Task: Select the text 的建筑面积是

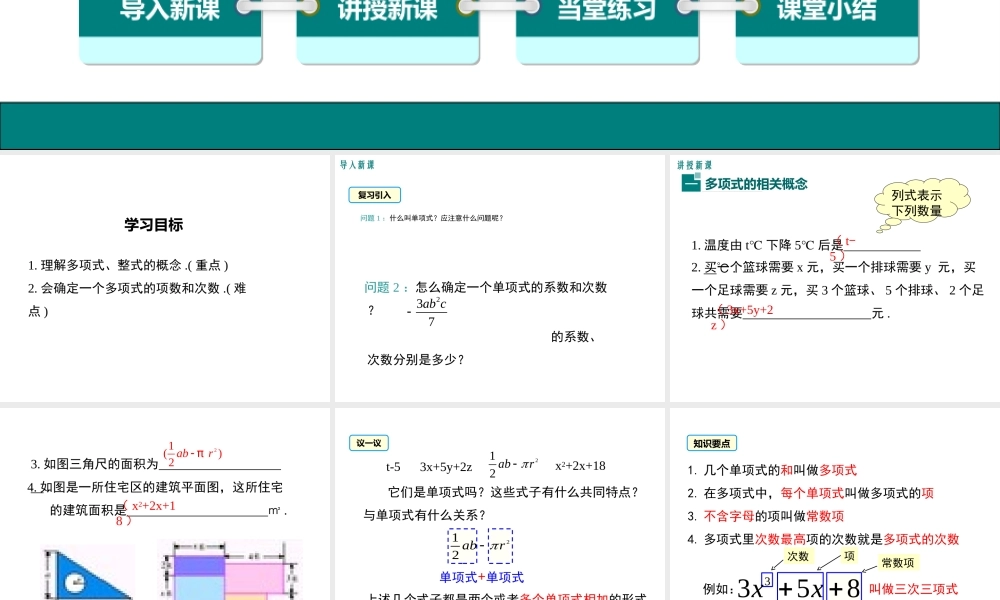Action: (x=88, y=510)
